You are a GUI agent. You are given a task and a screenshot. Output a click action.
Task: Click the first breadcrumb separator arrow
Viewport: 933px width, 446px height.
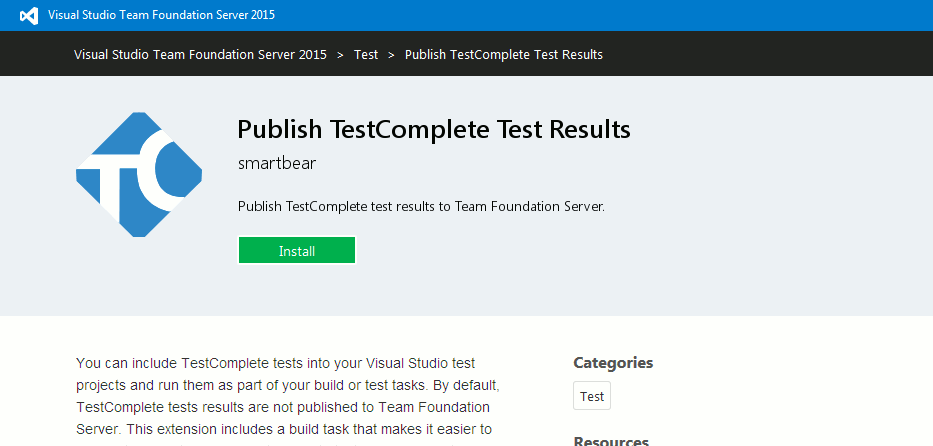pyautogui.click(x=340, y=55)
